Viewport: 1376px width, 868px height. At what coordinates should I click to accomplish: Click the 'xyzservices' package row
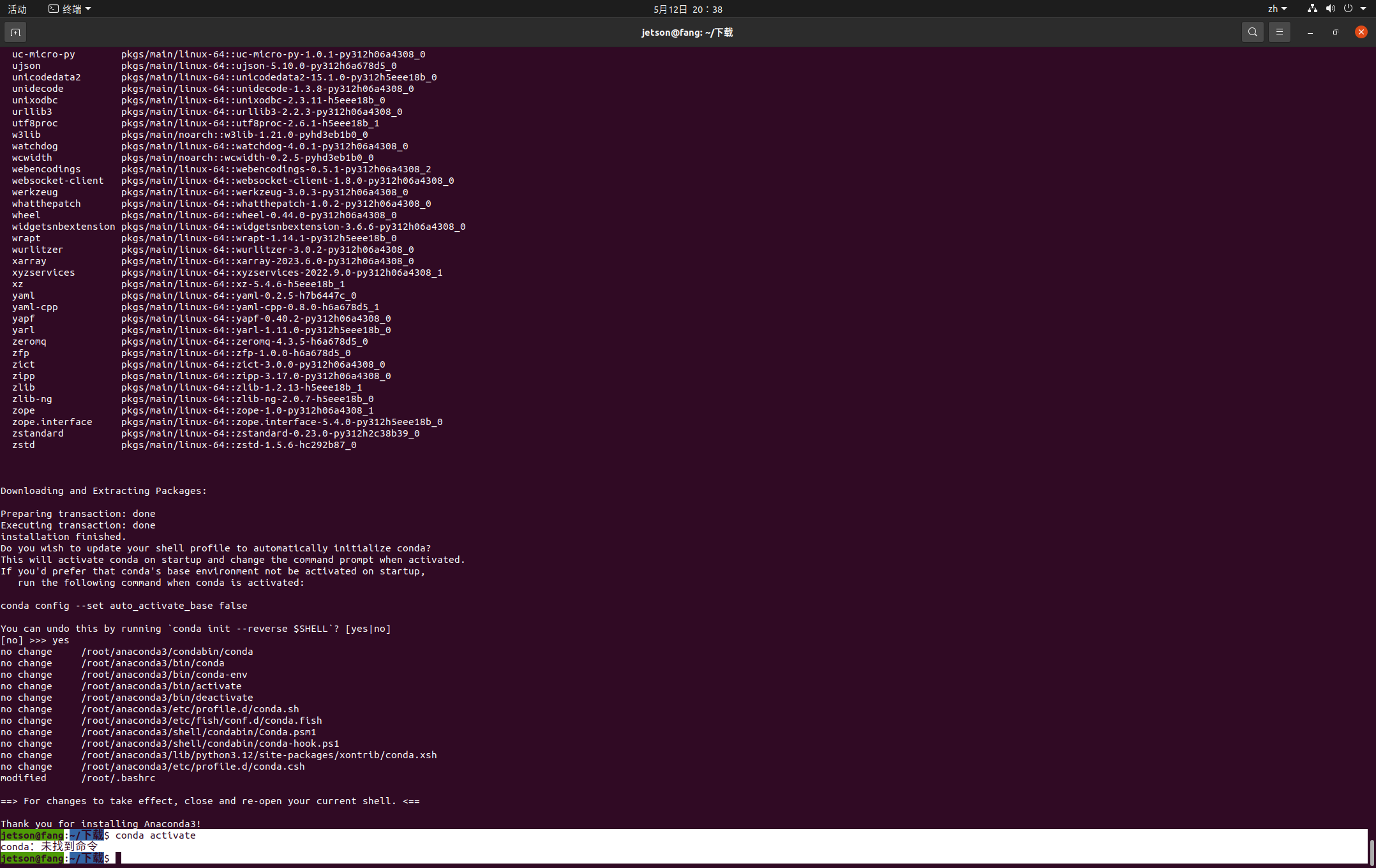click(227, 273)
